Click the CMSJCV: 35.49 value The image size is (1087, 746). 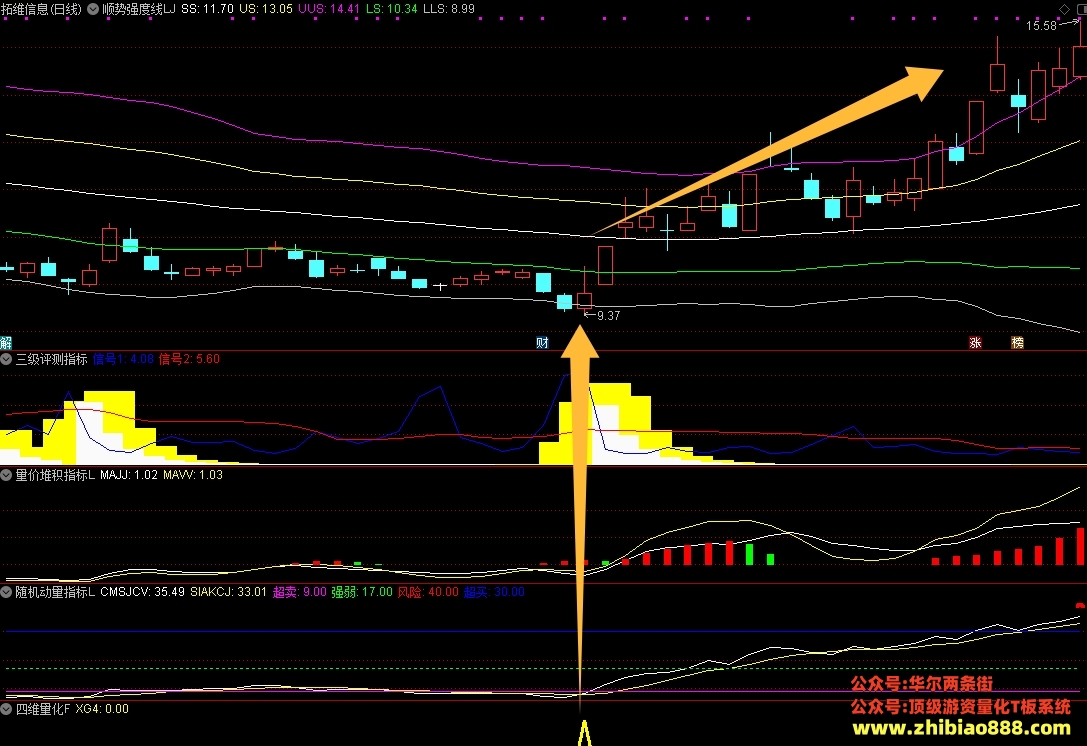tap(142, 592)
